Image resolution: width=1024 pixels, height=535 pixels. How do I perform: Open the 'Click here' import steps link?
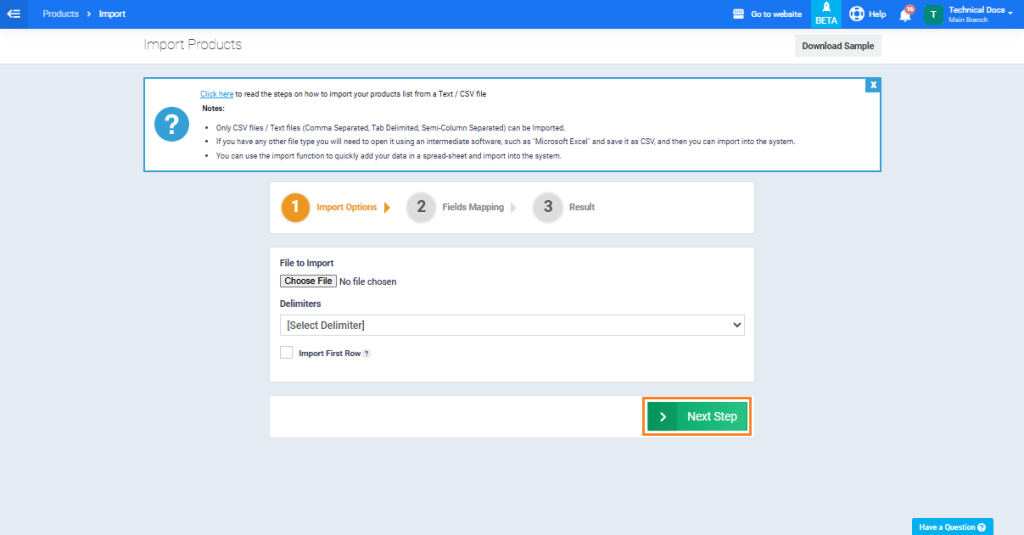(216, 94)
